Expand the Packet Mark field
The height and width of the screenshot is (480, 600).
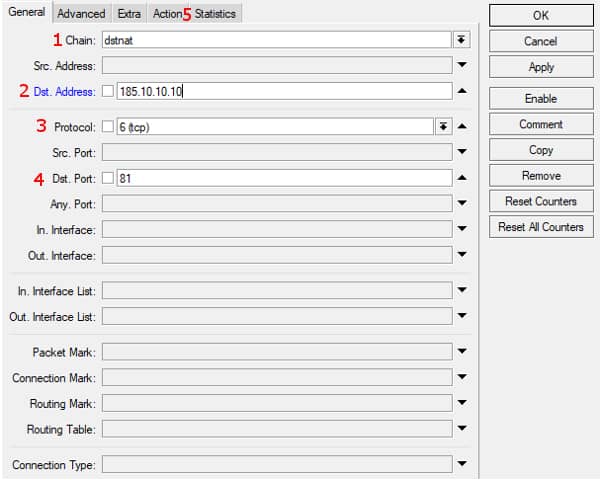[462, 351]
